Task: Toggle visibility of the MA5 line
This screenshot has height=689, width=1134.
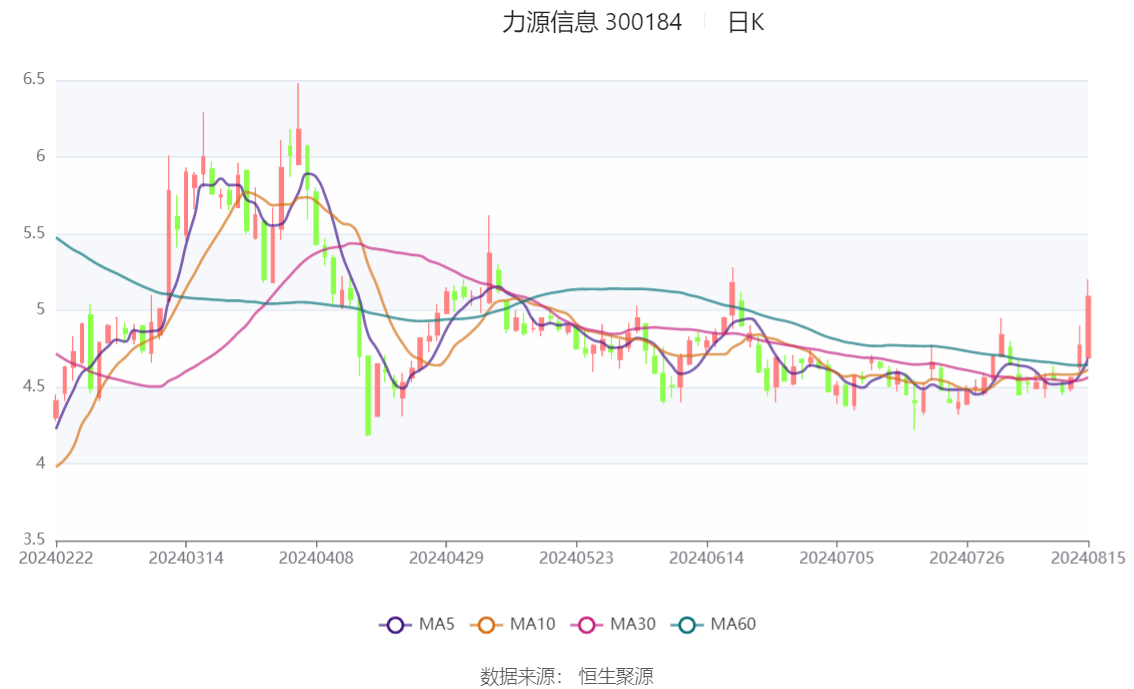Action: pyautogui.click(x=420, y=624)
